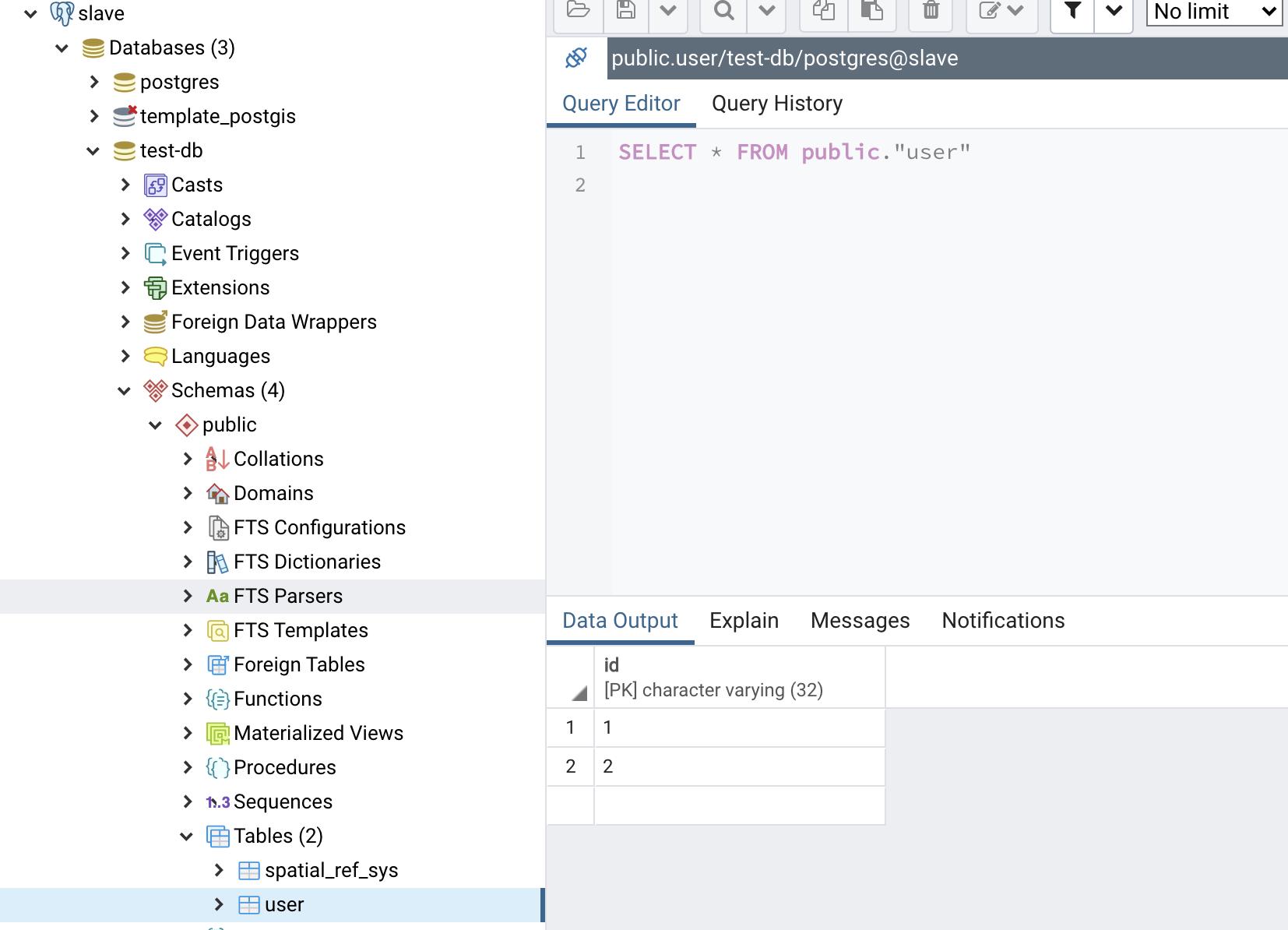Click the Open File toolbar icon
This screenshot has width=1288, height=930.
579,10
